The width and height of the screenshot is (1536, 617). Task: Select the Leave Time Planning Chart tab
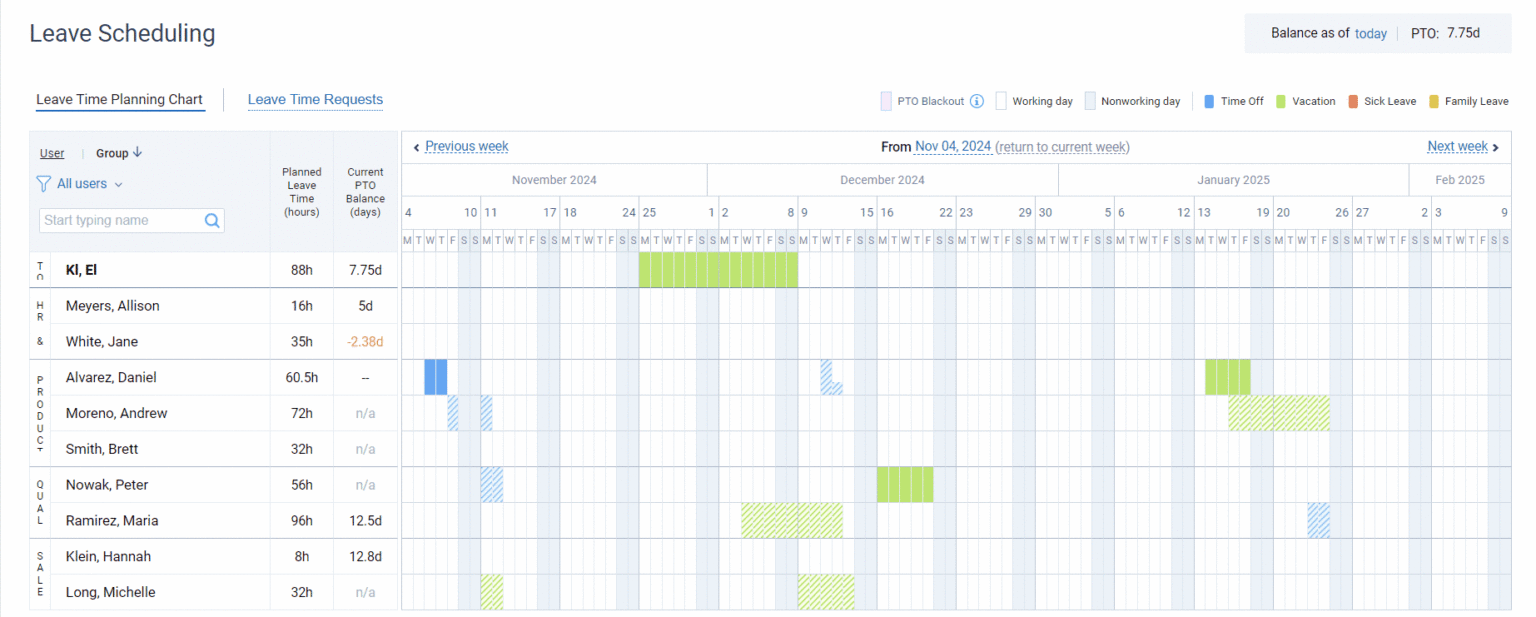(119, 100)
